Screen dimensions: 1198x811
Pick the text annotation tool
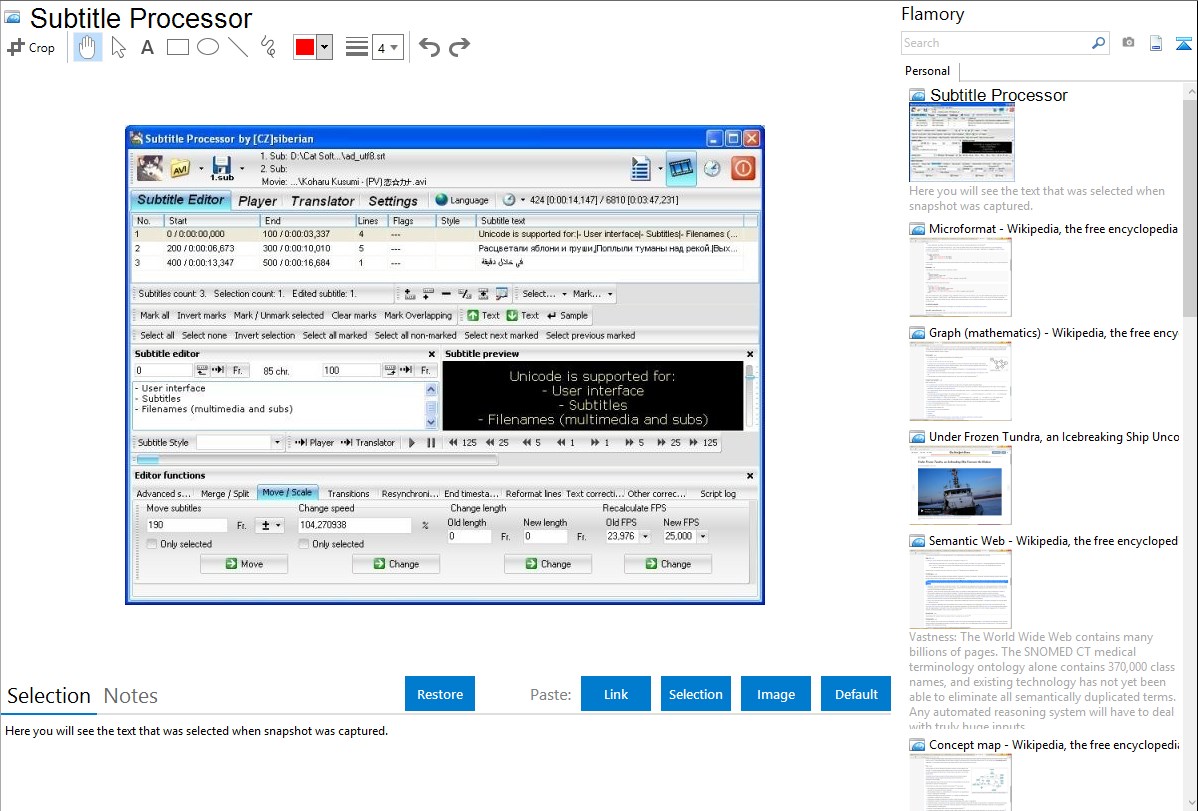(x=147, y=47)
